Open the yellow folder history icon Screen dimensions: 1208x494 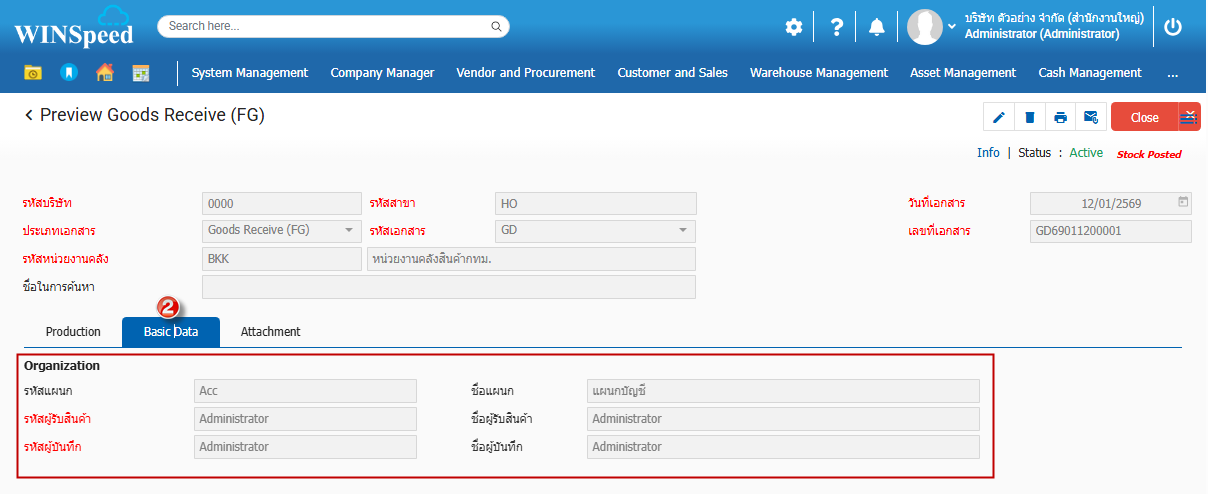(33, 73)
